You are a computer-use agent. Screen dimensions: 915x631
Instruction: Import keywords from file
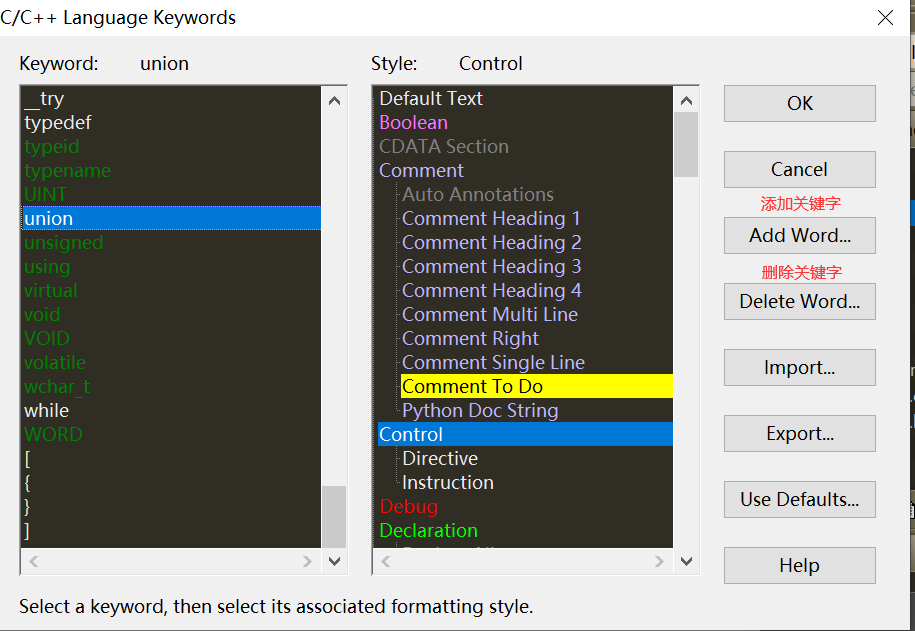[799, 368]
